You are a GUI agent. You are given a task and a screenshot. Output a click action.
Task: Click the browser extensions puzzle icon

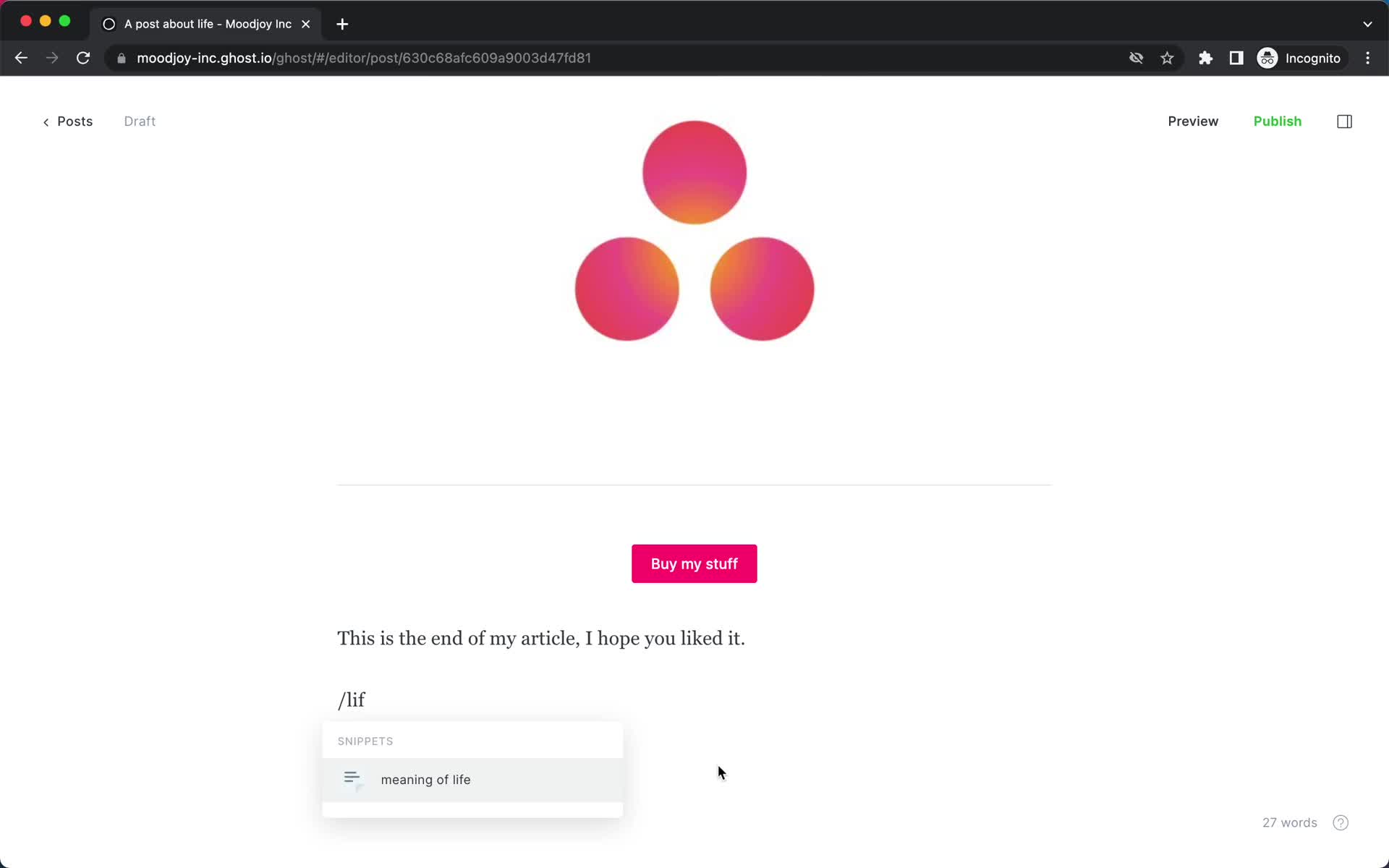(1205, 58)
